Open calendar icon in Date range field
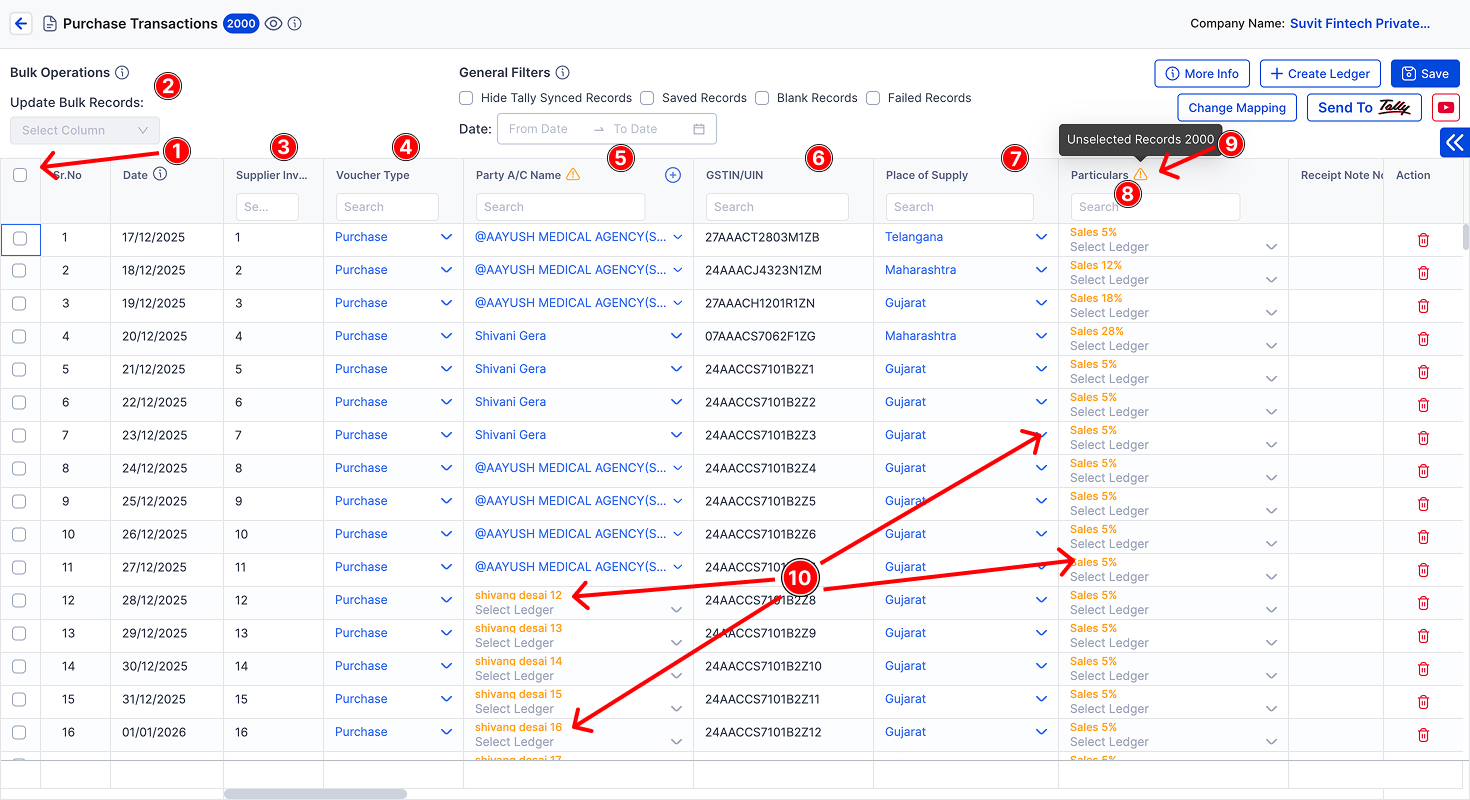 pyautogui.click(x=699, y=129)
